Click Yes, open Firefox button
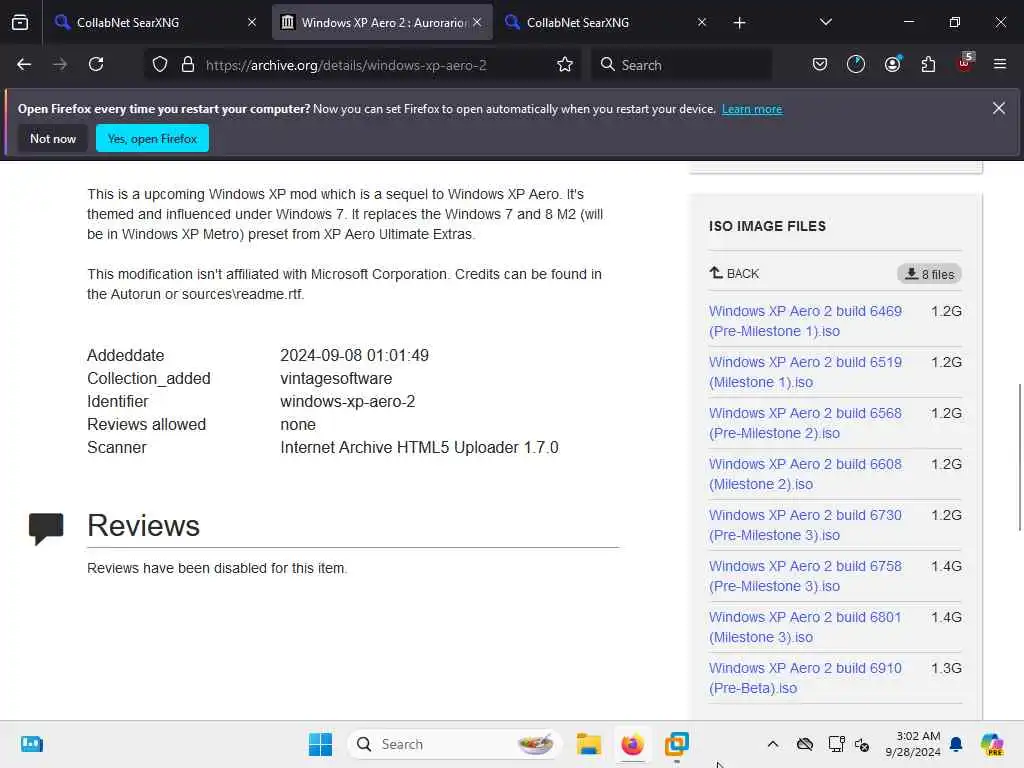The width and height of the screenshot is (1024, 768). [152, 138]
